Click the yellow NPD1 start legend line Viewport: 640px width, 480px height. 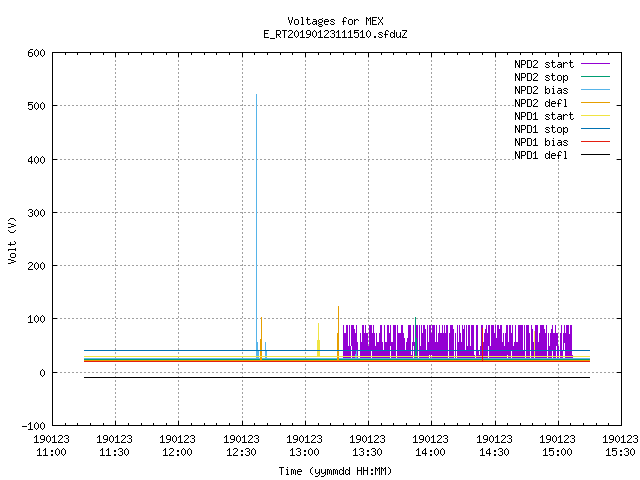(596, 116)
